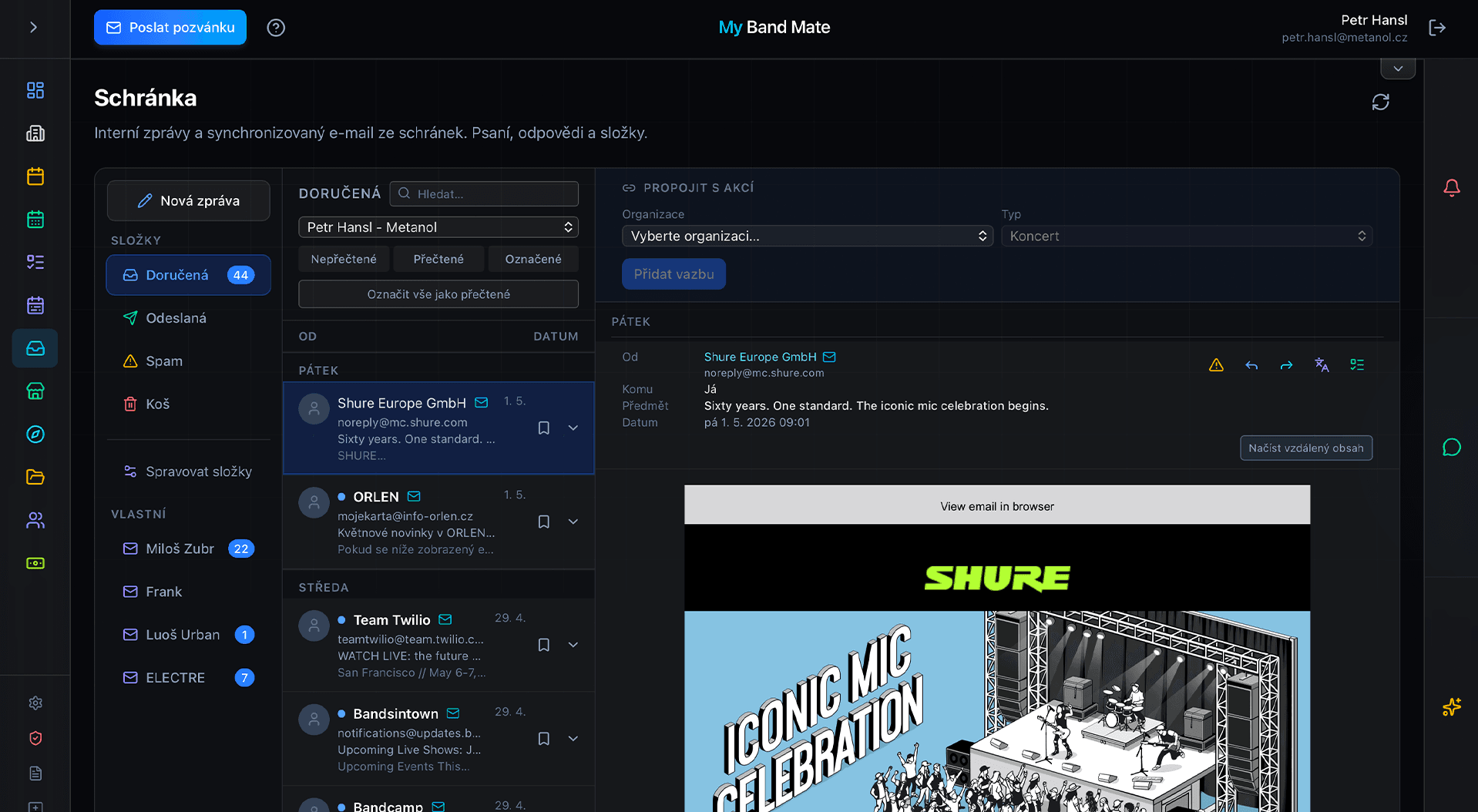Image resolution: width=1478 pixels, height=812 pixels.
Task: Compose with the Nová zpráva button
Action: (x=189, y=200)
